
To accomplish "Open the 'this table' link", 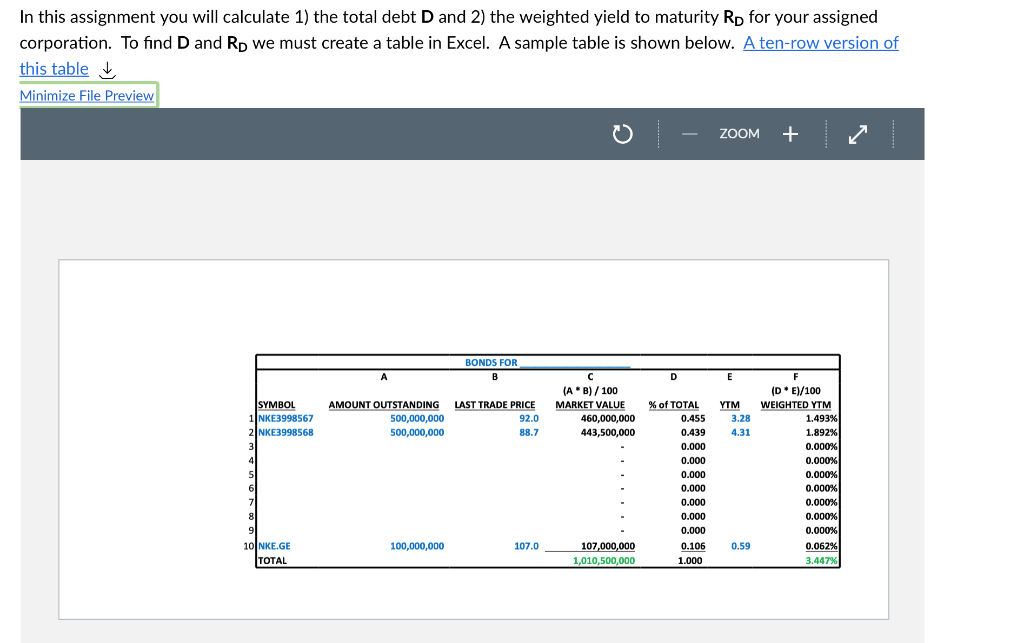I will (54, 69).
